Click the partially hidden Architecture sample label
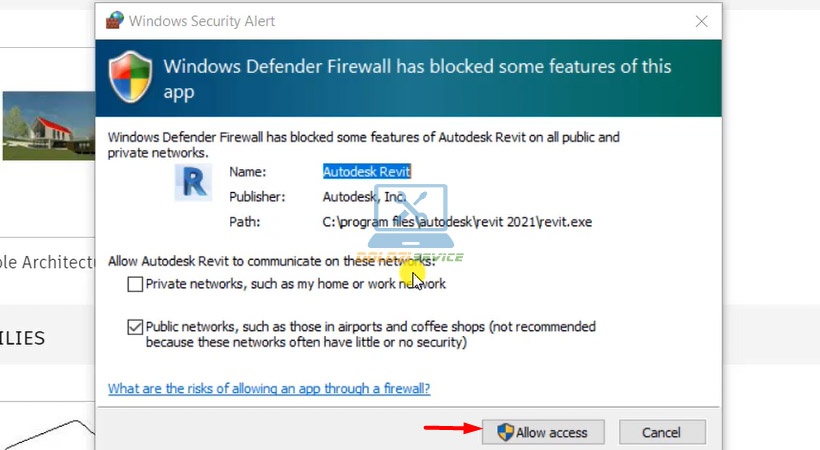The width and height of the screenshot is (820, 450). tap(47, 262)
